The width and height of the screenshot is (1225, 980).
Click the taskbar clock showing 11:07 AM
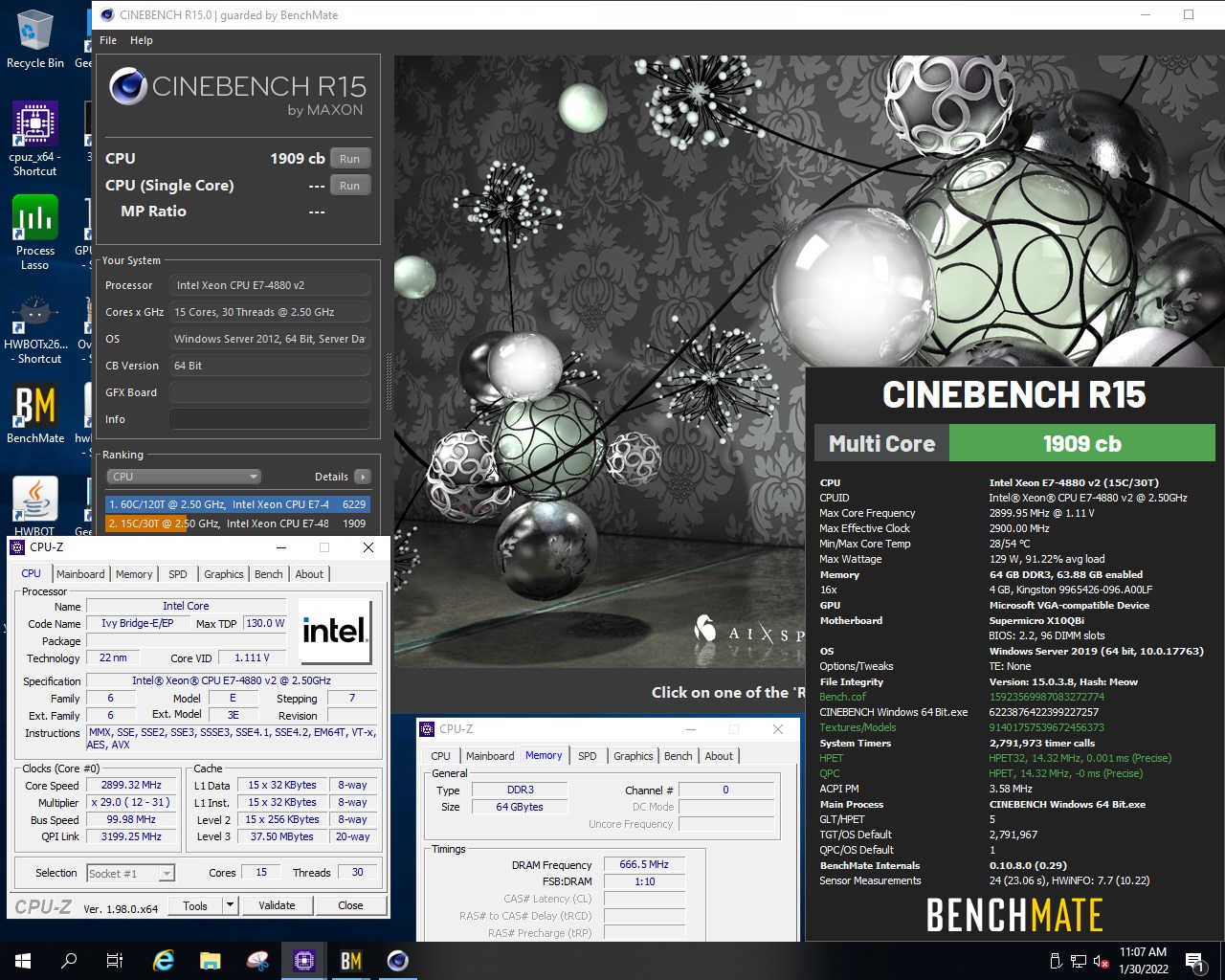tap(1143, 961)
